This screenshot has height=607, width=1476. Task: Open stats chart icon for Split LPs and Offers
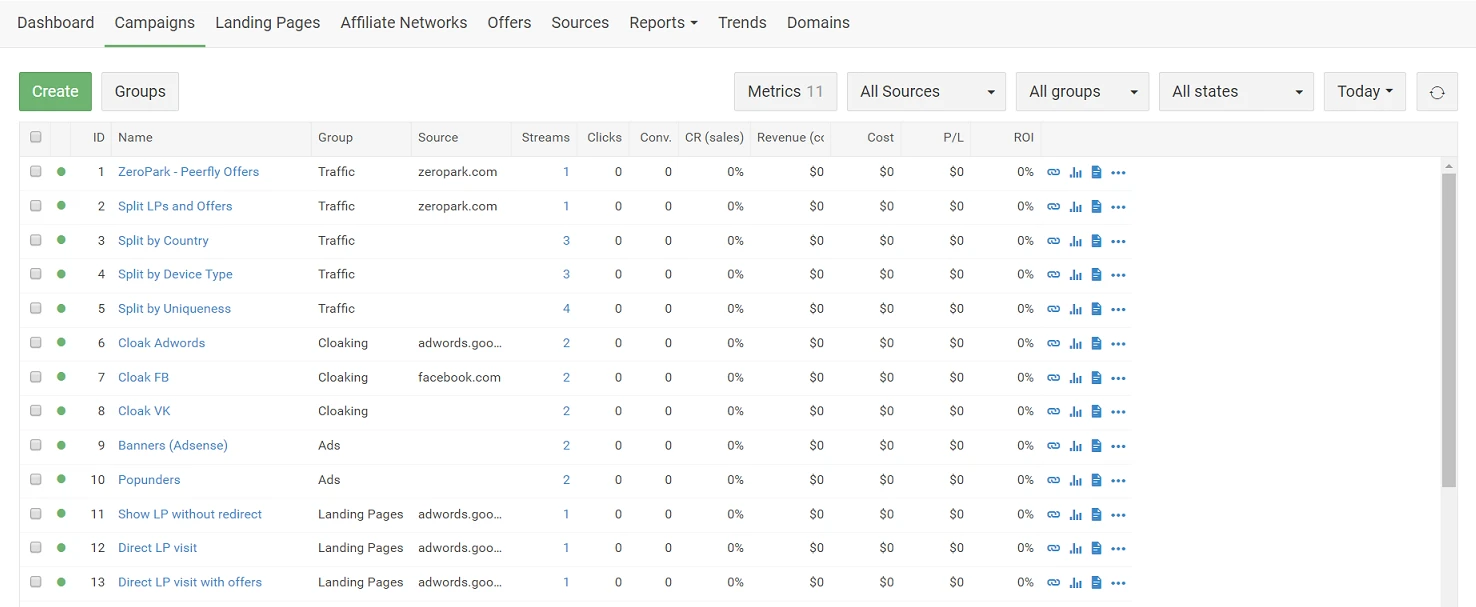(x=1075, y=207)
